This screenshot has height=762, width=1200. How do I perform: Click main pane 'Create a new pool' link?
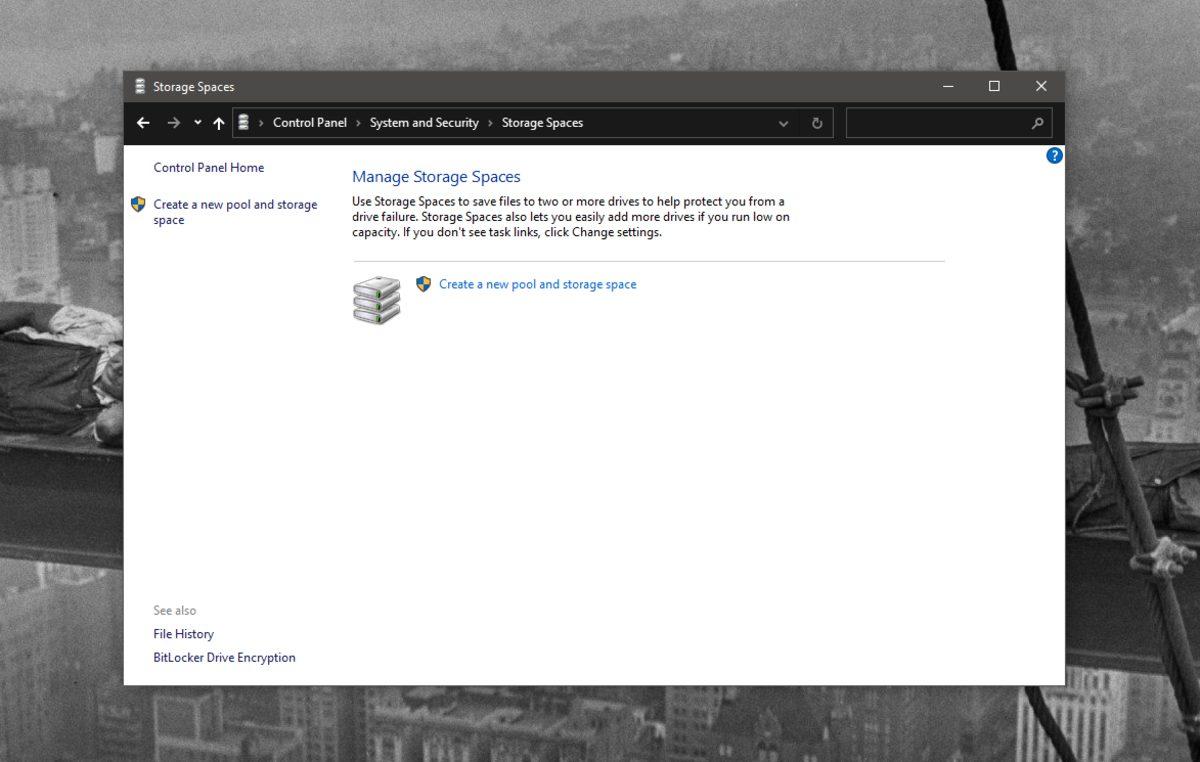coord(537,284)
